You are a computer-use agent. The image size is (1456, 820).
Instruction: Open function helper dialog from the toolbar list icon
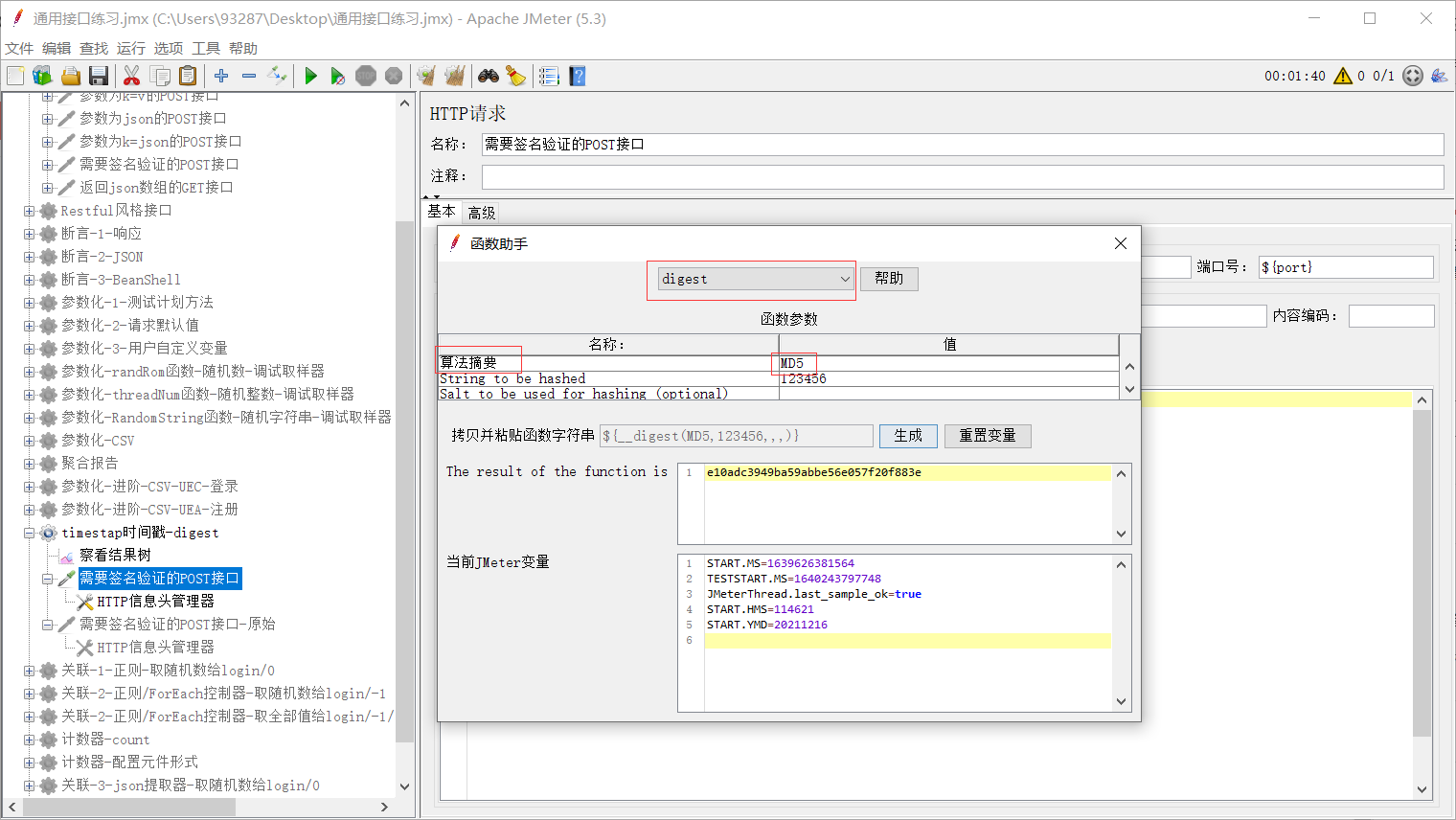coord(549,76)
